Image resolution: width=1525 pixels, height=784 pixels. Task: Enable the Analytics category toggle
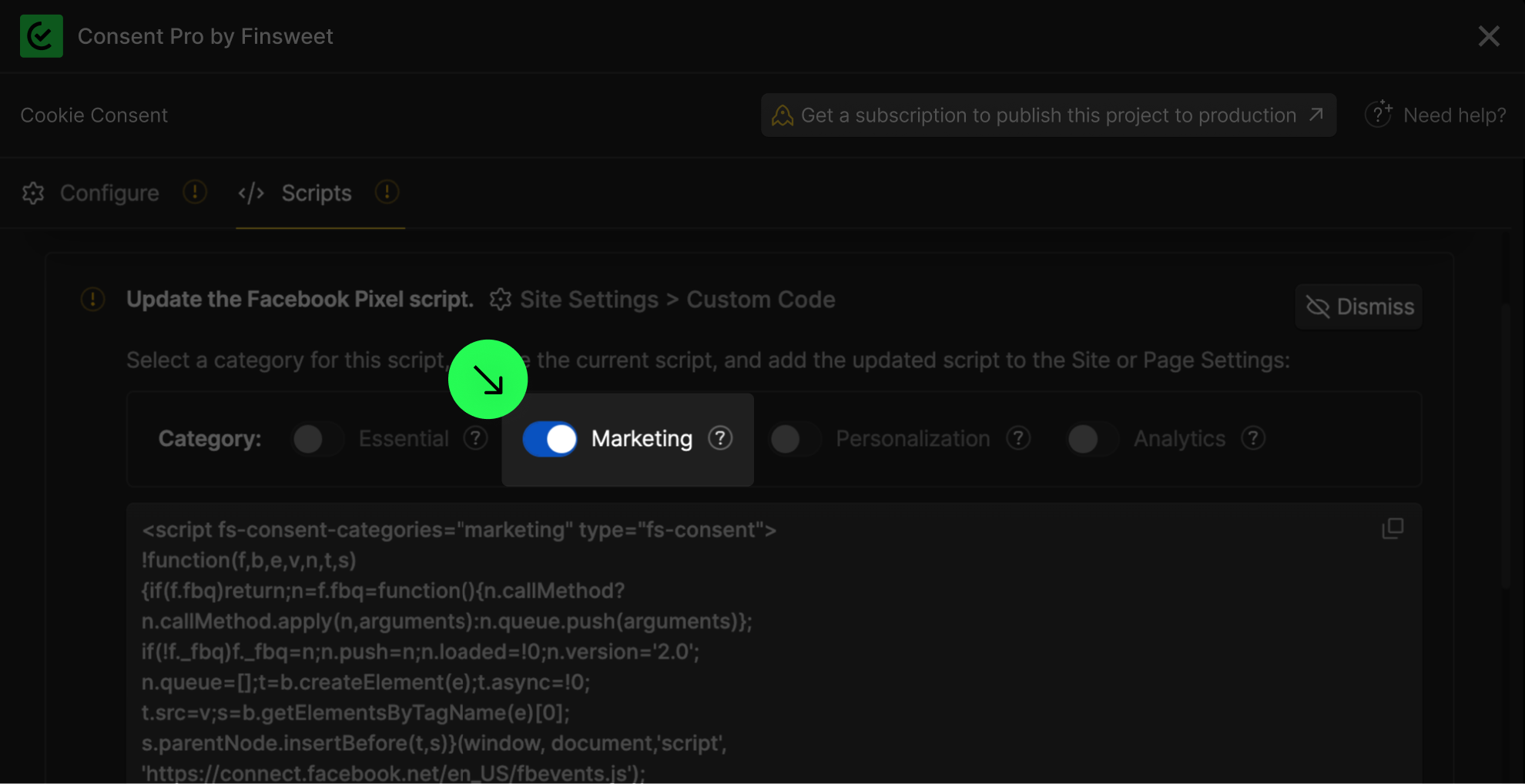[x=1092, y=439]
